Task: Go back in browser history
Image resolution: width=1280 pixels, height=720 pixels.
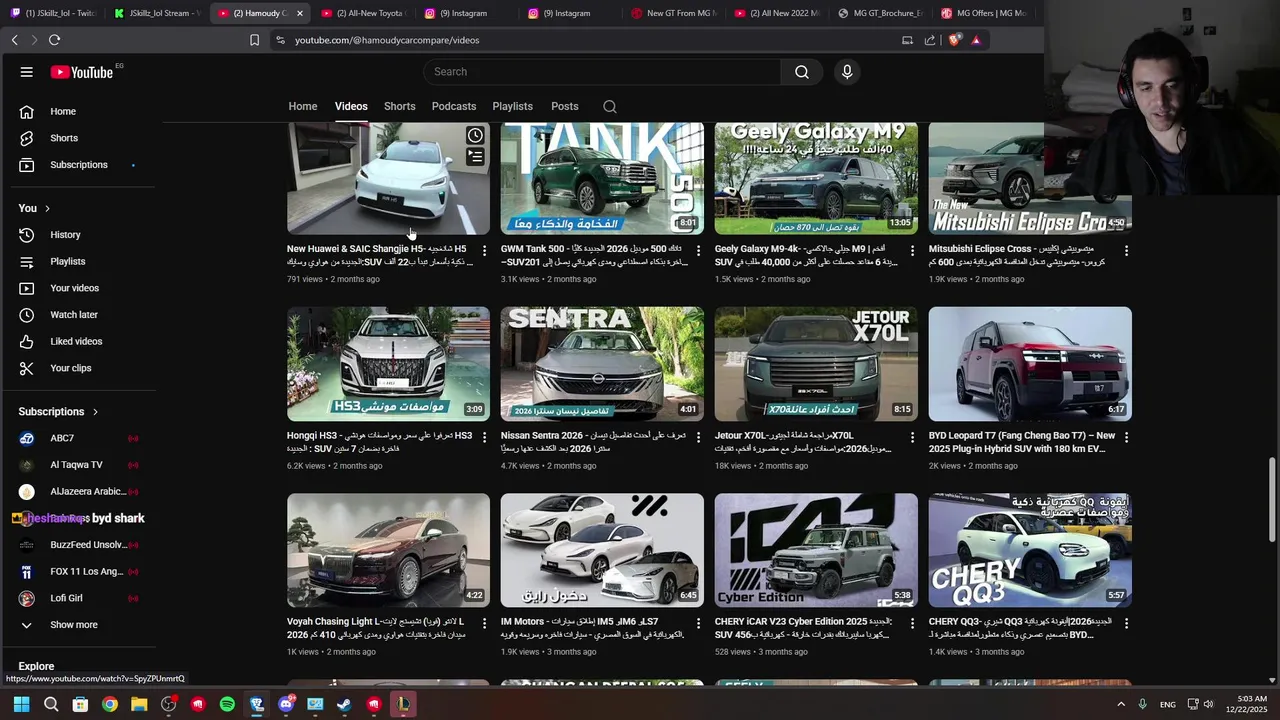Action: click(x=14, y=40)
